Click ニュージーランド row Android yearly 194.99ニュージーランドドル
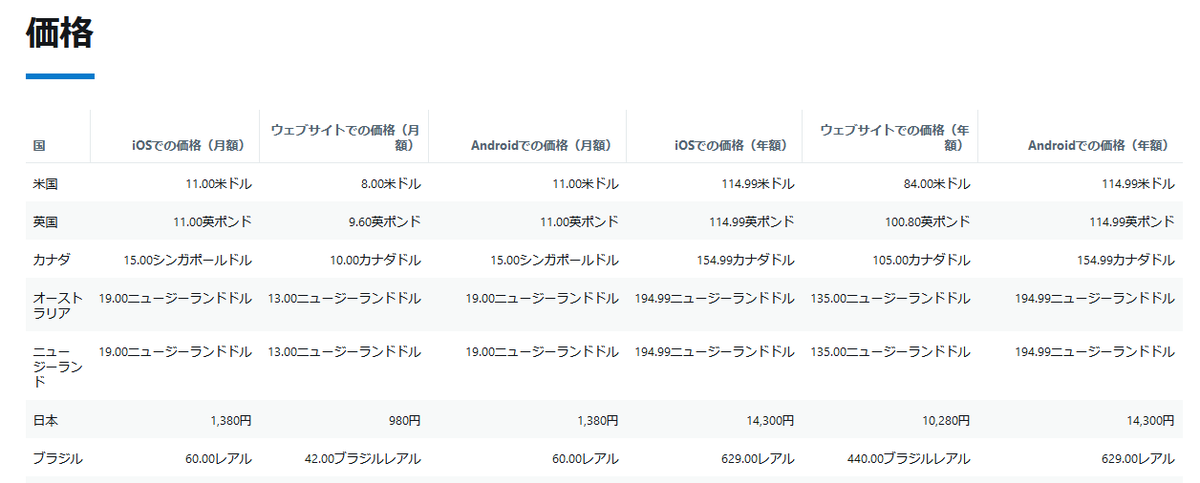 [1095, 351]
